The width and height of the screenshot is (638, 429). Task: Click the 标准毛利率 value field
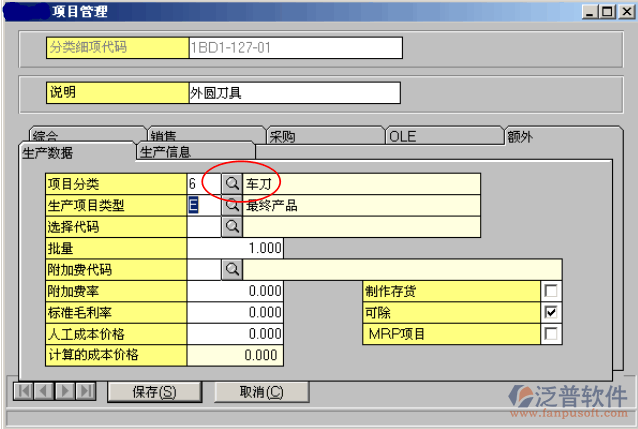coord(235,313)
